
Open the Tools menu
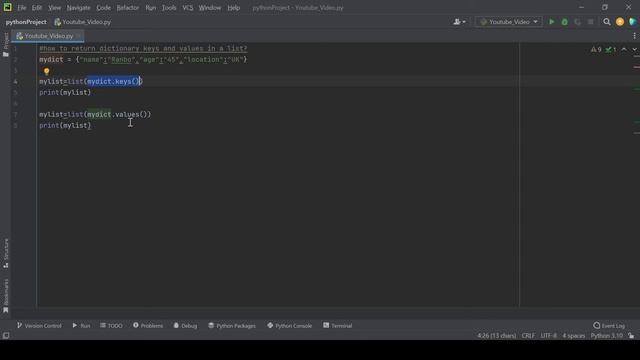pos(169,8)
